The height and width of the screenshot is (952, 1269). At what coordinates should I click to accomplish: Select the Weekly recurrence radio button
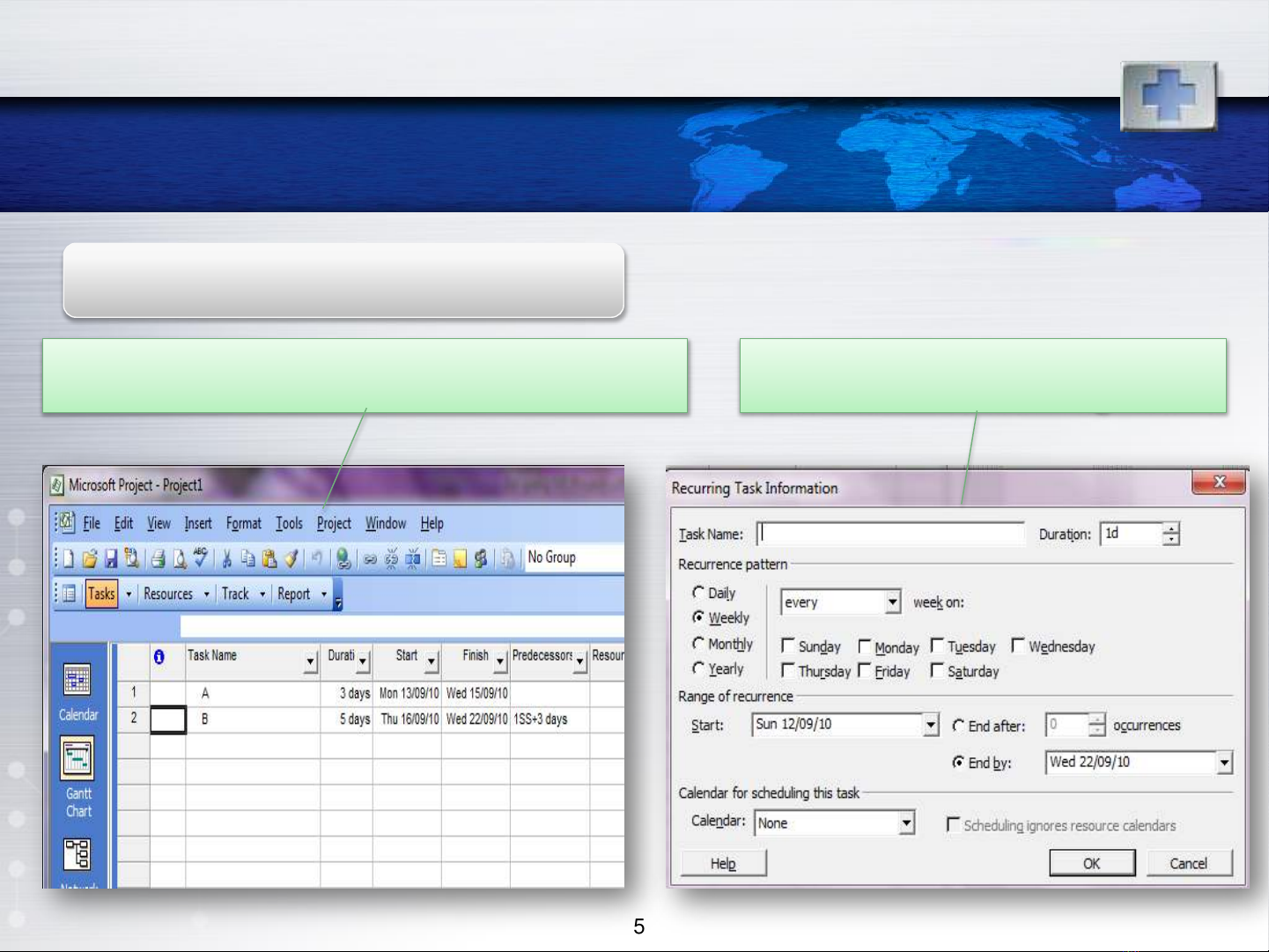tap(698, 617)
